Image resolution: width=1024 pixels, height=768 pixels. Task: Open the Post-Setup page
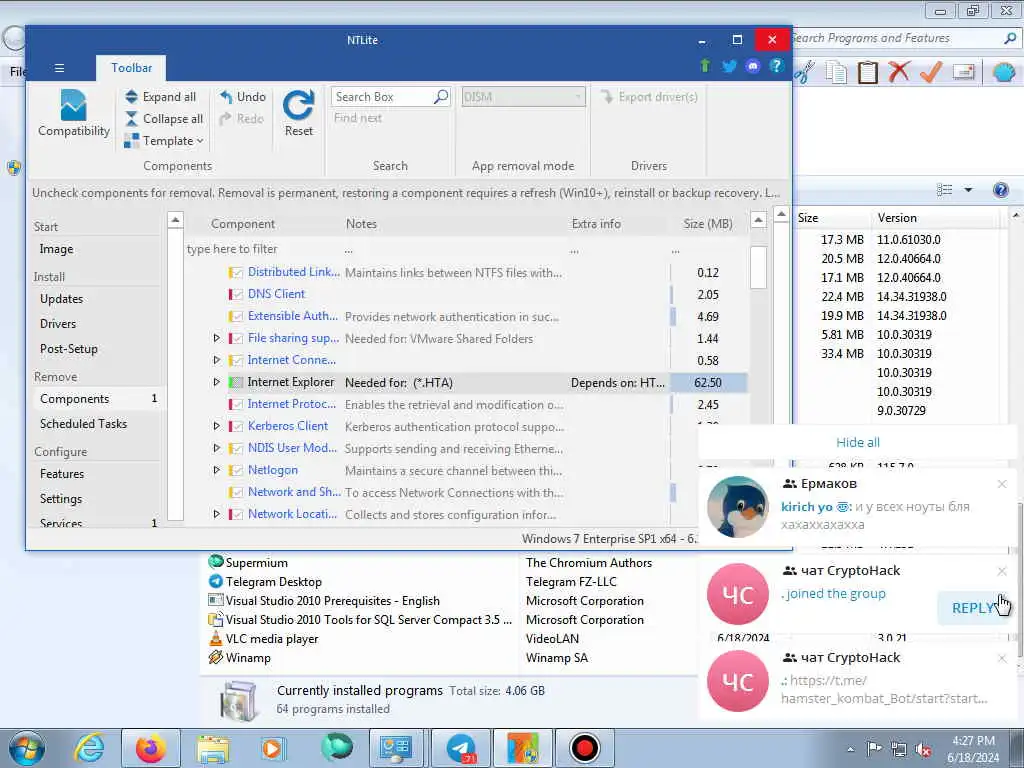pos(69,349)
